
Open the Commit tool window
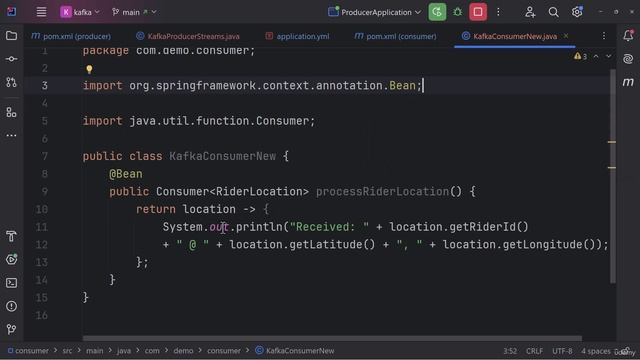click(x=11, y=59)
